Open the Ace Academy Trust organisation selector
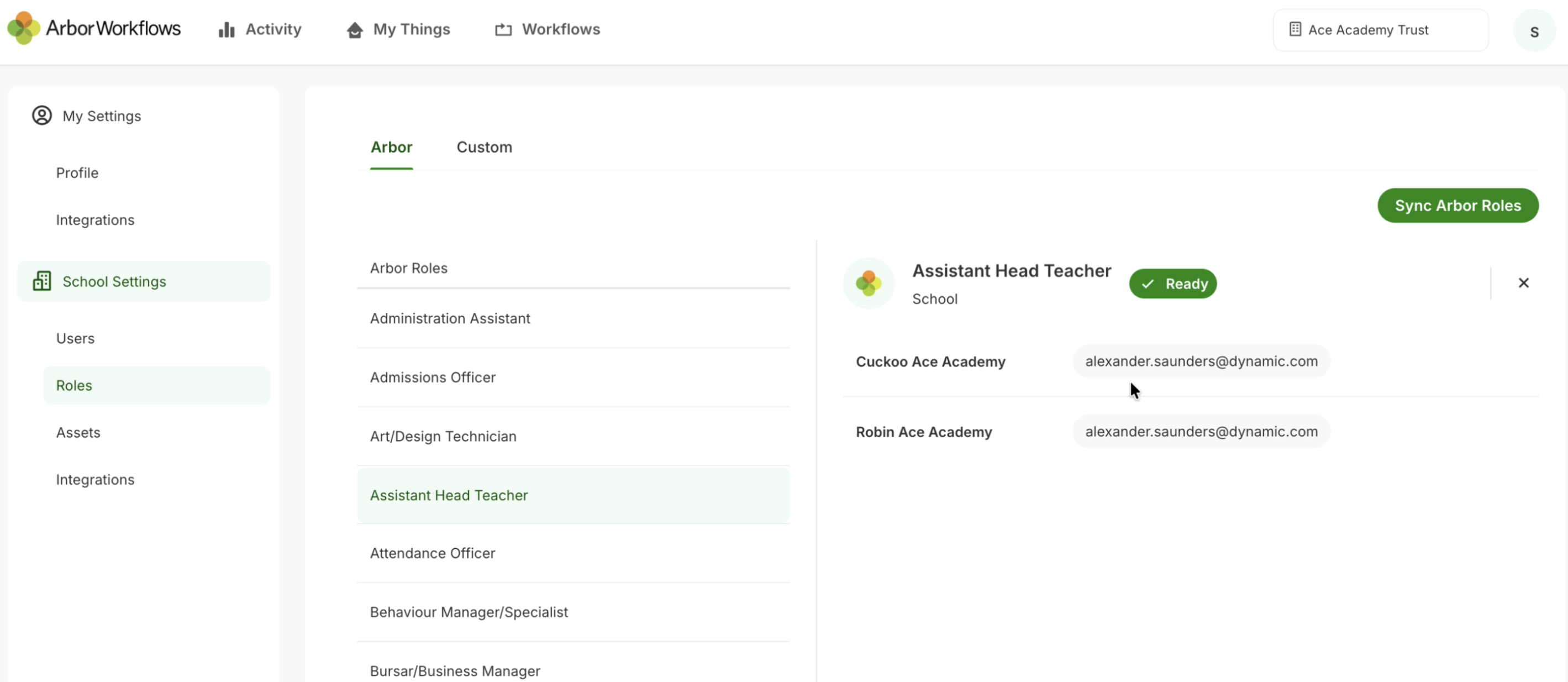Image resolution: width=1568 pixels, height=682 pixels. coord(1381,30)
